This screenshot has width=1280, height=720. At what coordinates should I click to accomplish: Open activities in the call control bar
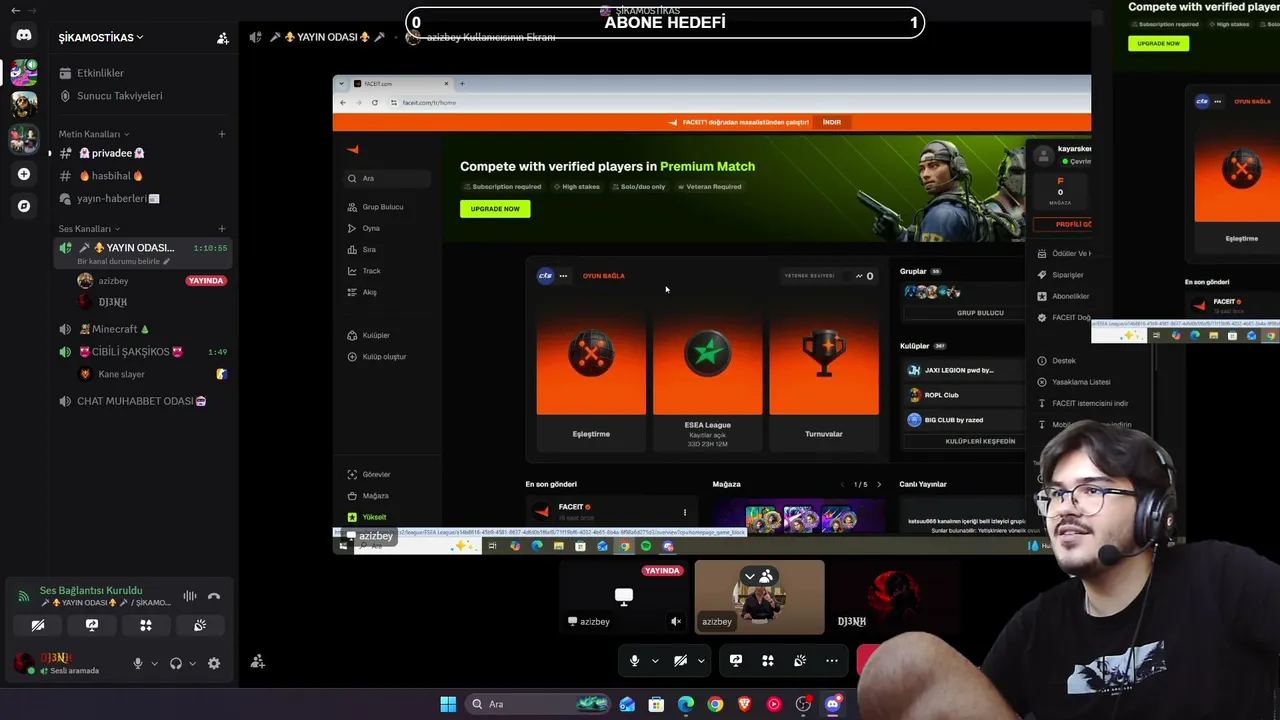[768, 660]
